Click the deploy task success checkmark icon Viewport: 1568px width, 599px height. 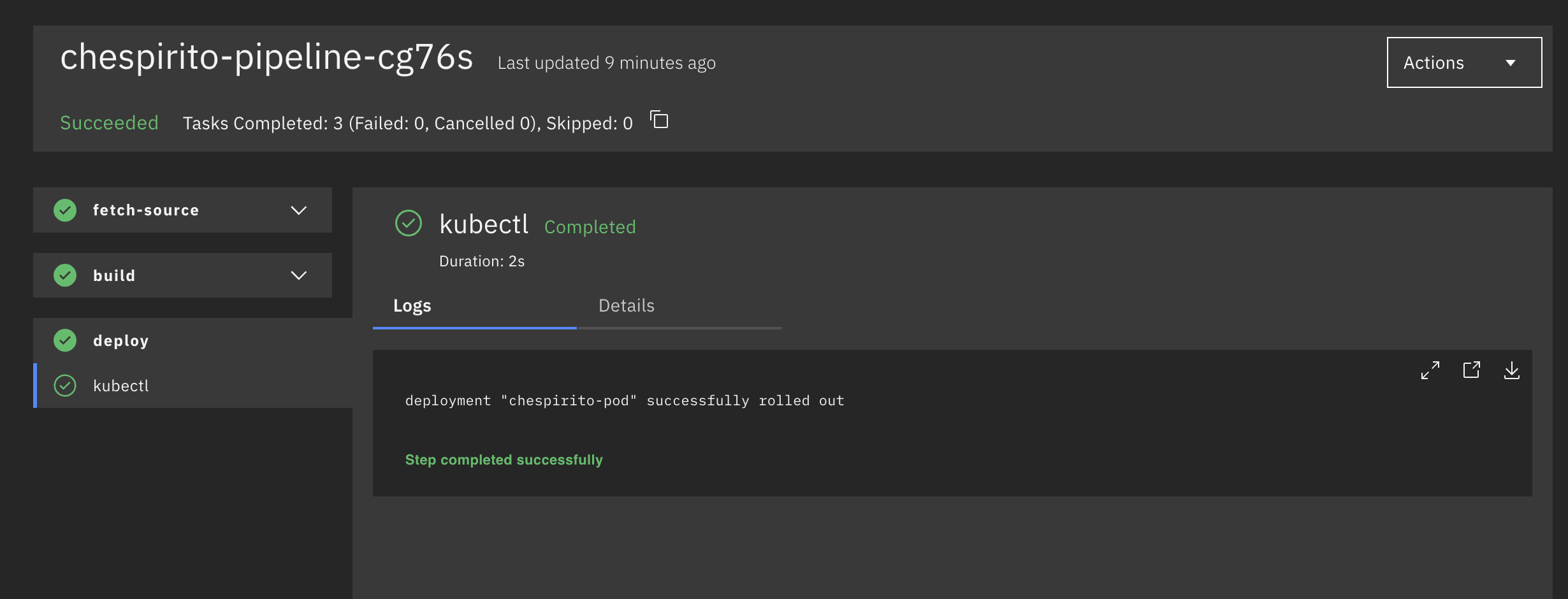[x=65, y=340]
